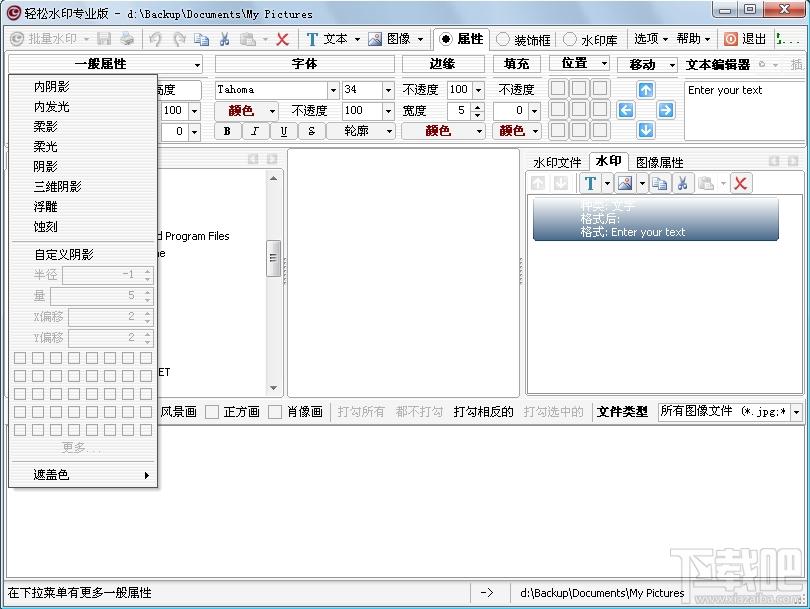Image resolution: width=810 pixels, height=609 pixels.
Task: Open edge 不透度 100 dropdown
Action: (x=478, y=90)
